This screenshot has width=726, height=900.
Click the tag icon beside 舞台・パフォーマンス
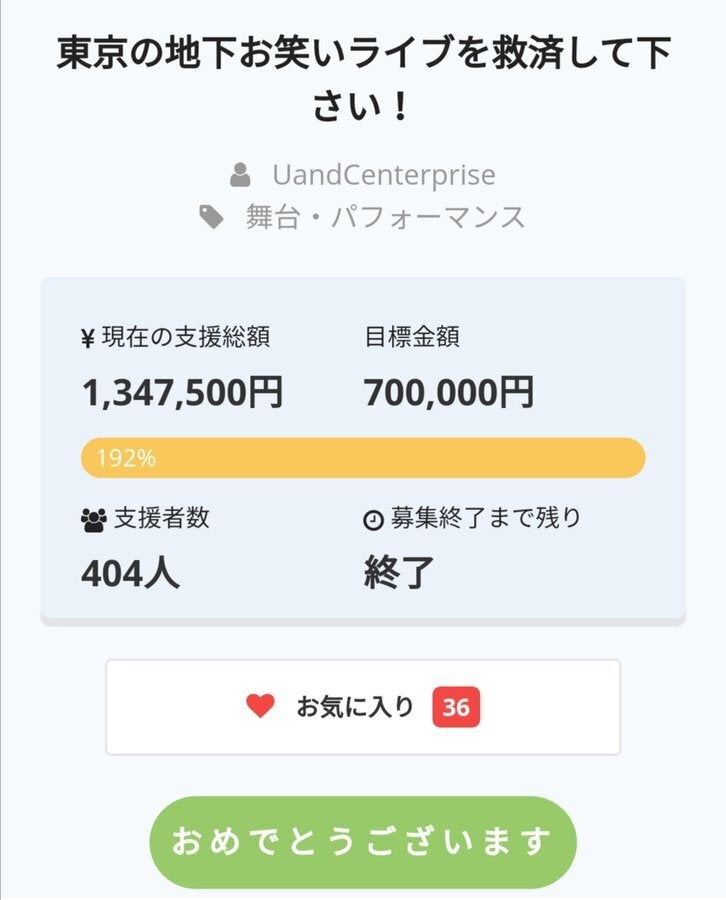pyautogui.click(x=211, y=217)
